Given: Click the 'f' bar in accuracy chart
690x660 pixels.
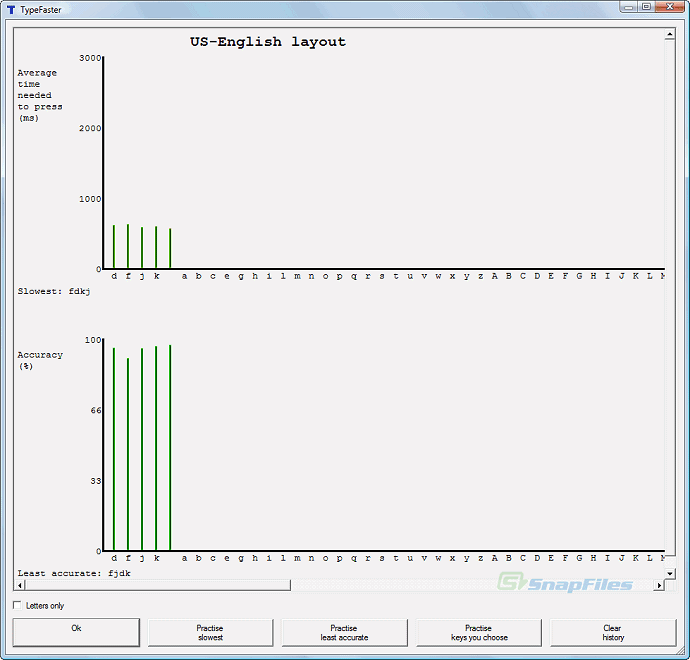Looking at the screenshot, I should 128,454.
